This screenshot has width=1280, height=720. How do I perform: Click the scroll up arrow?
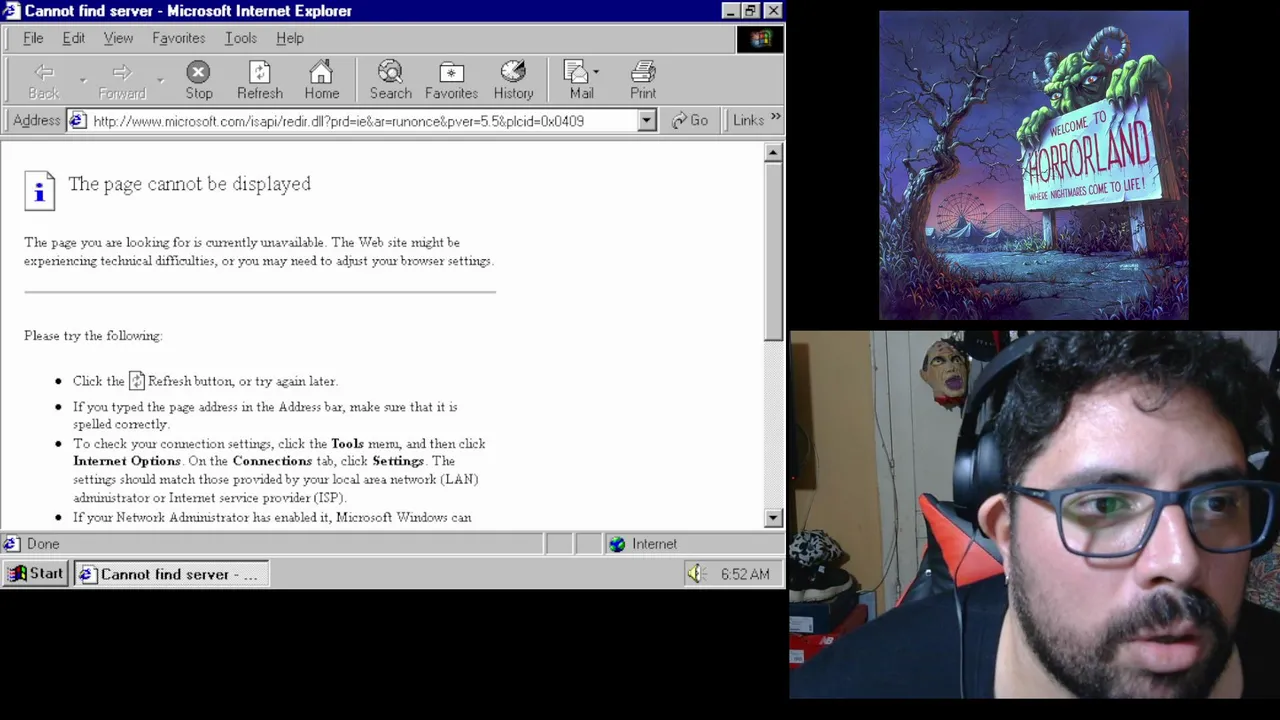(x=773, y=153)
